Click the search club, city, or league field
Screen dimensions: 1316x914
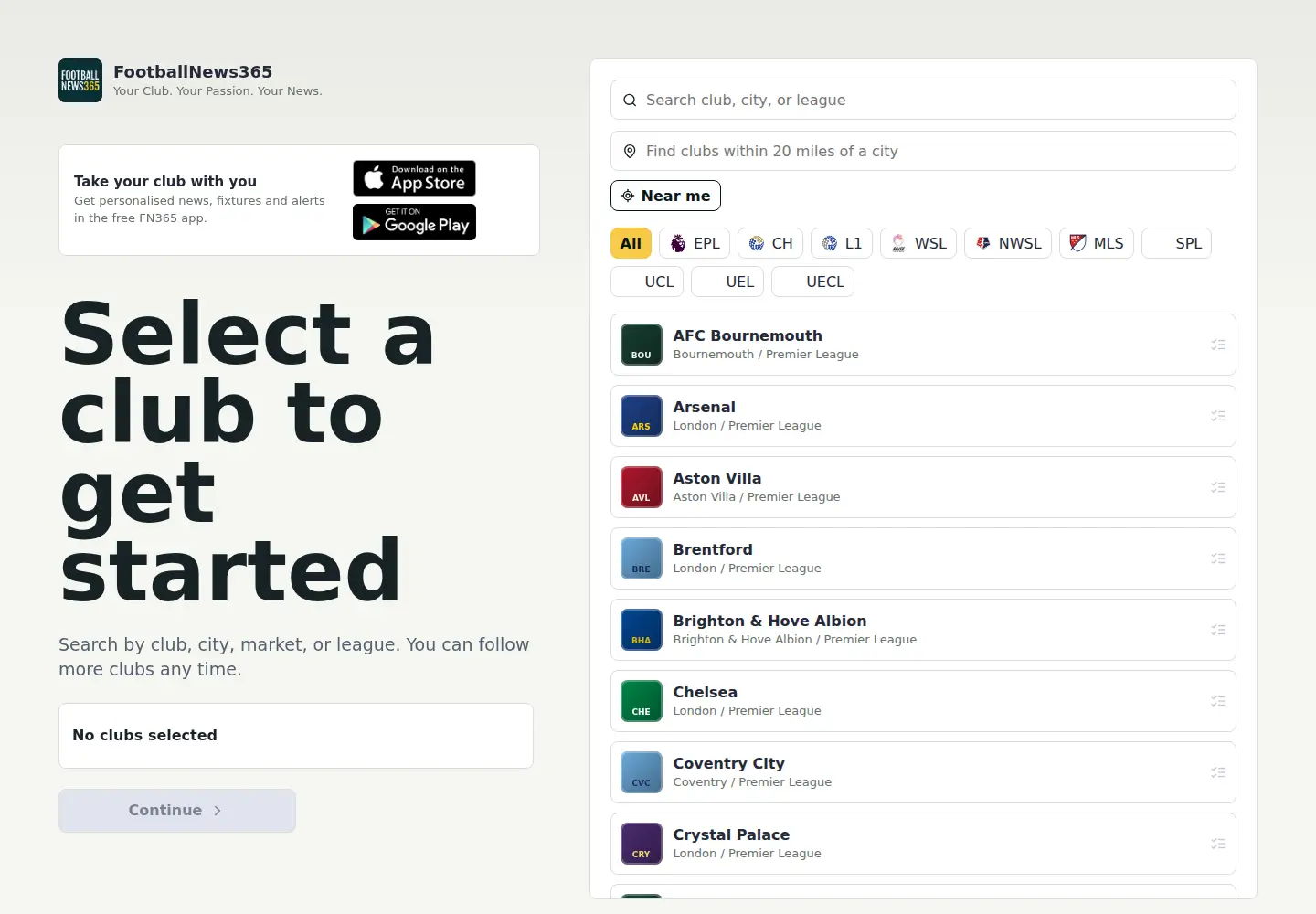[923, 100]
